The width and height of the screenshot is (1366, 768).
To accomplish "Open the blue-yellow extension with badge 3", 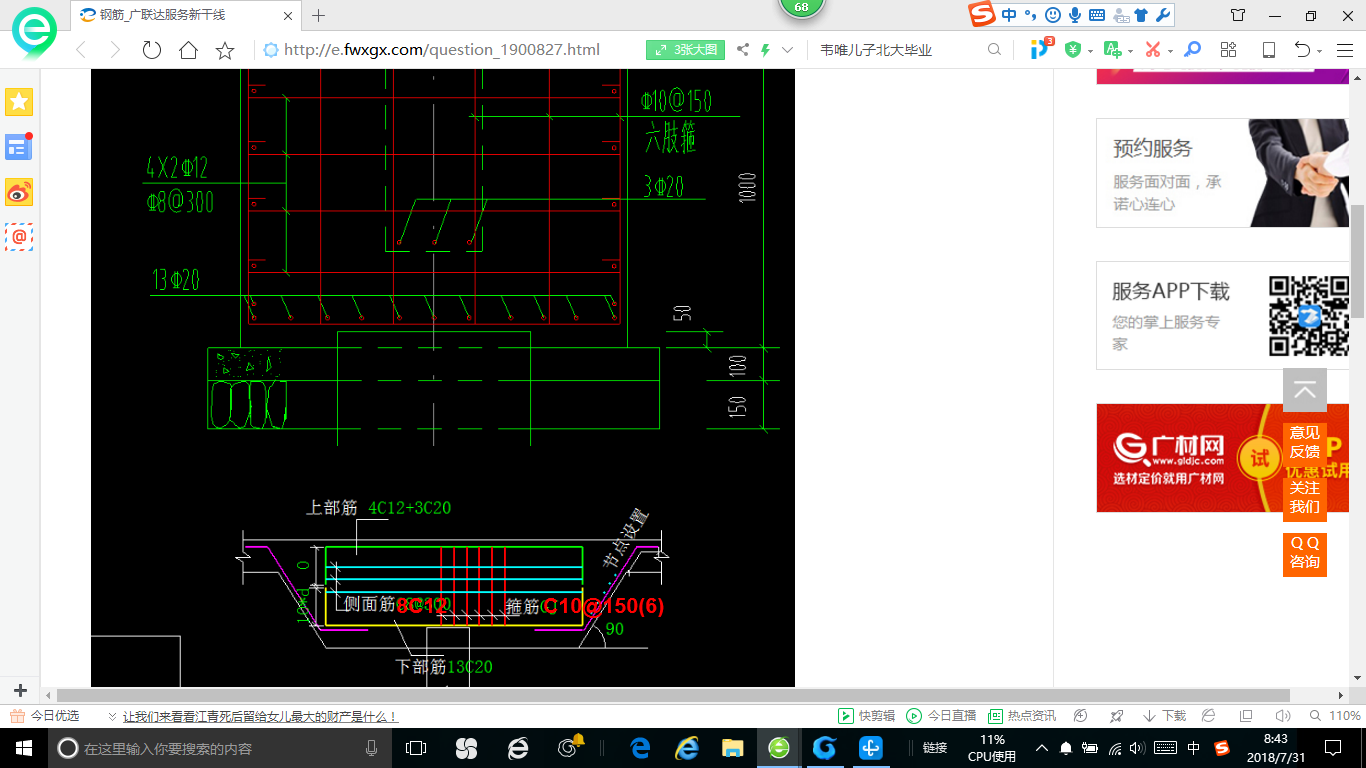I will point(1041,48).
